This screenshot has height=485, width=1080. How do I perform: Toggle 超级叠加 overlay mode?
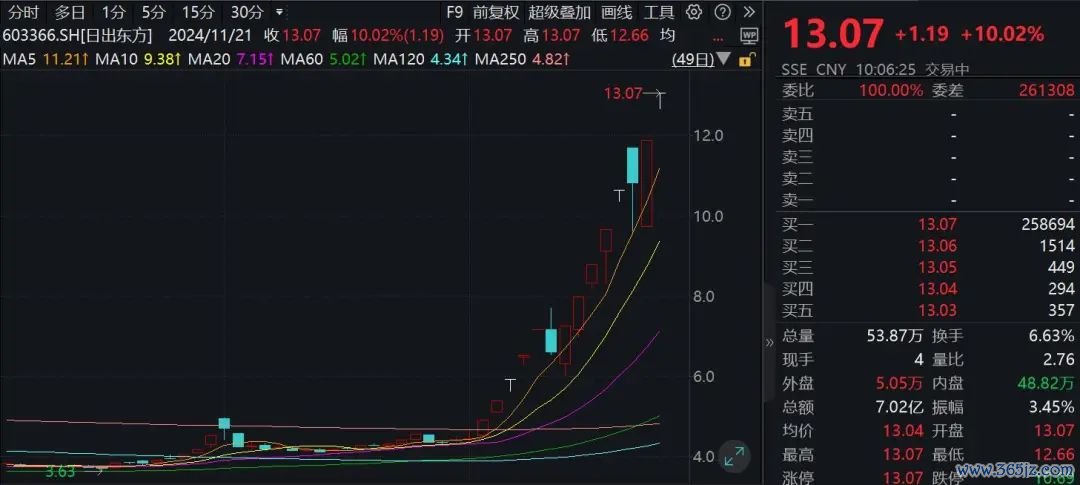tap(561, 13)
